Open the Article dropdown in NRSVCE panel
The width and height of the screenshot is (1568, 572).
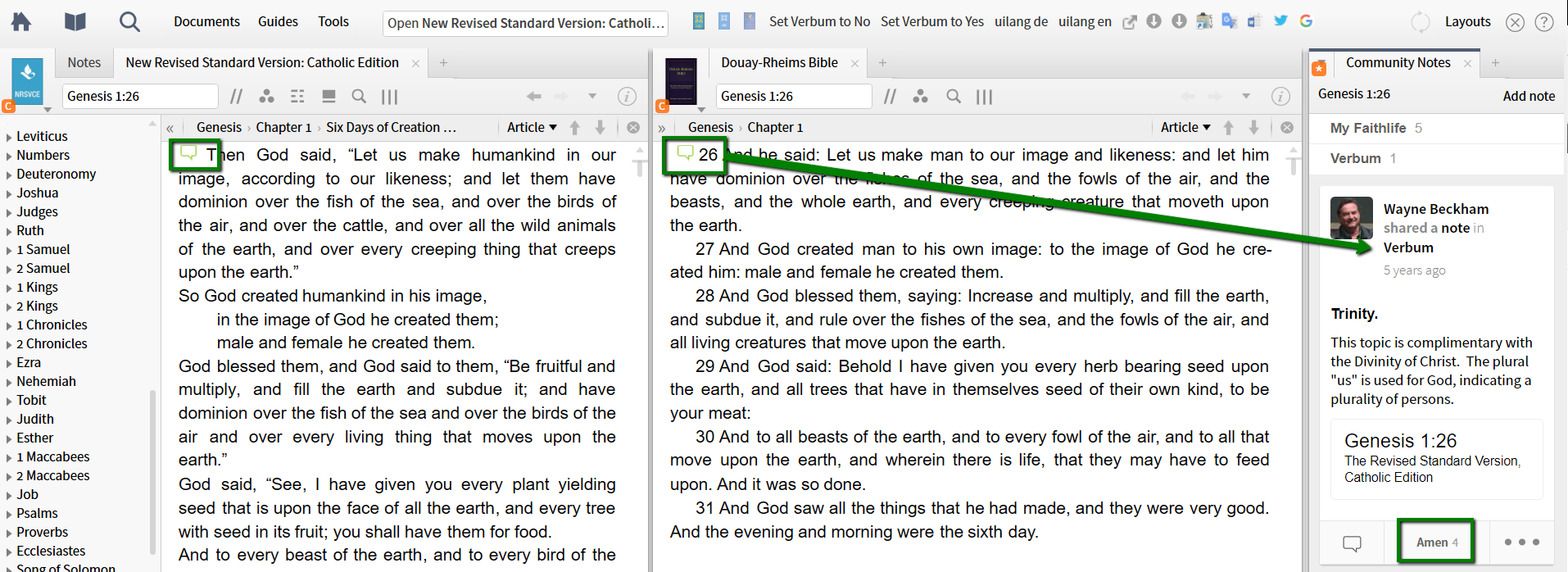(532, 128)
